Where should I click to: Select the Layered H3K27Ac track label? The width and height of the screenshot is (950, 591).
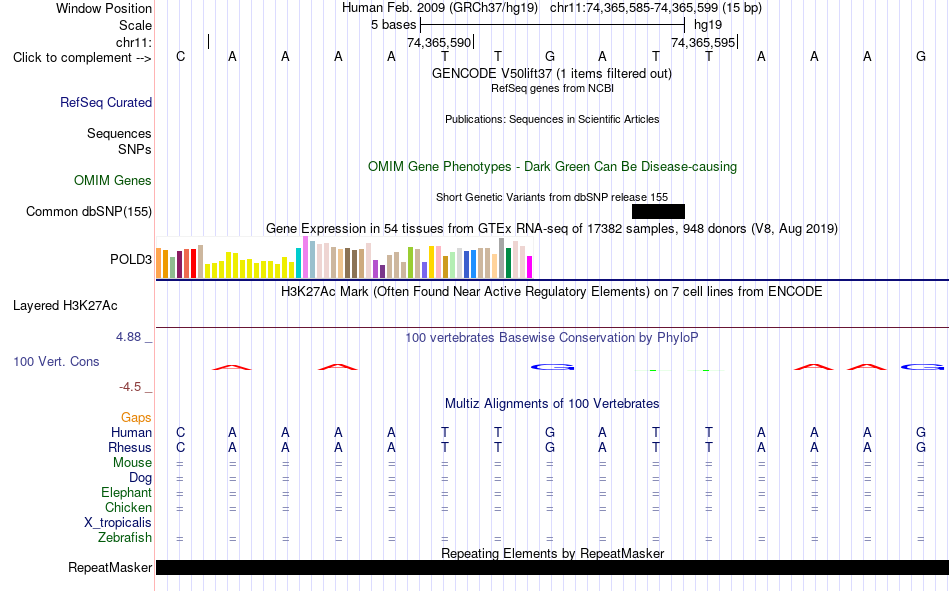point(65,306)
